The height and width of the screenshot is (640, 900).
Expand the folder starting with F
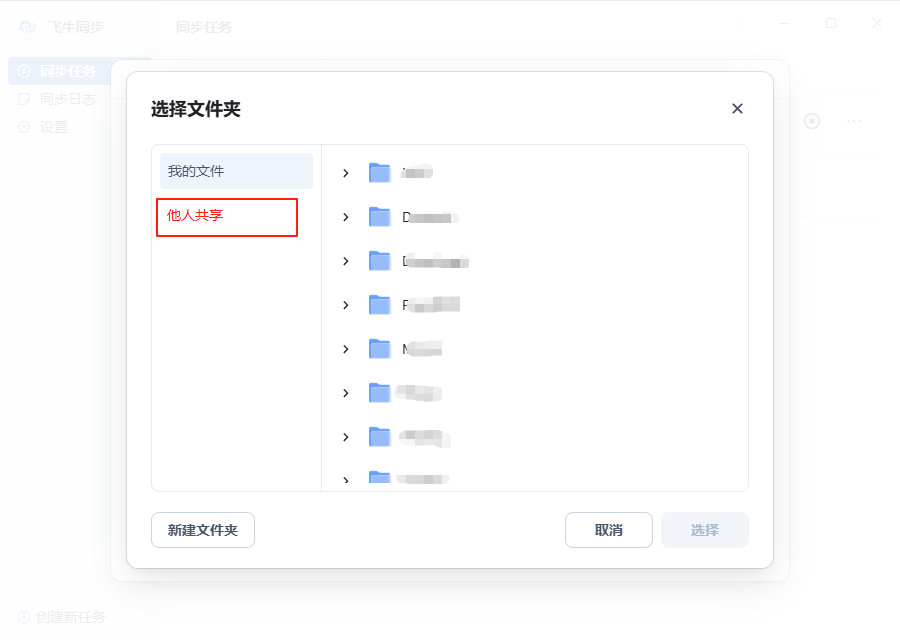(x=346, y=305)
